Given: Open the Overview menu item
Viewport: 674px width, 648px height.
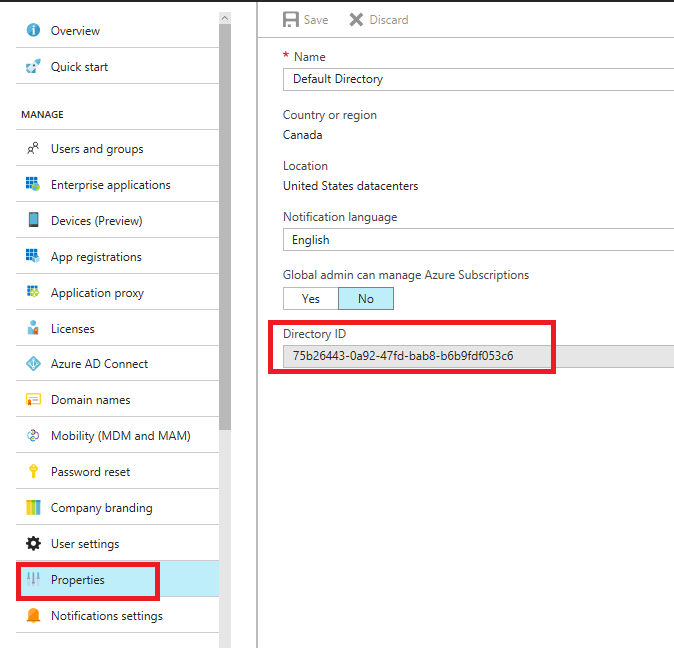Looking at the screenshot, I should tap(117, 31).
